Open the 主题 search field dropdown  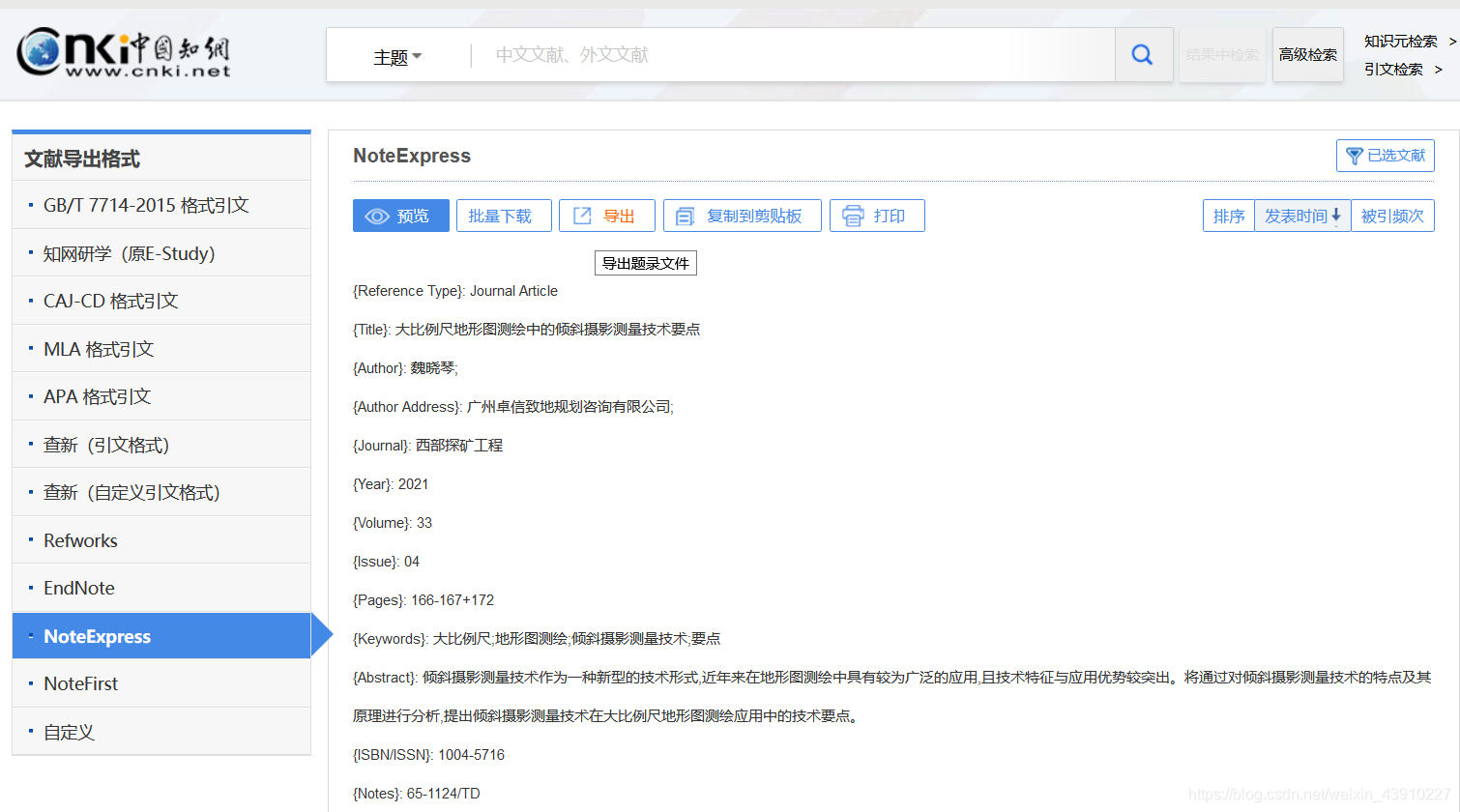pyautogui.click(x=397, y=57)
